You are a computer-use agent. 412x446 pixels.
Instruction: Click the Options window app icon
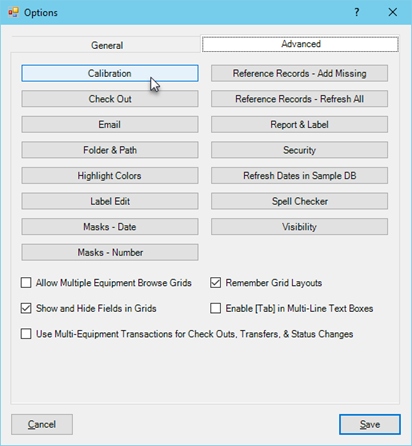point(13,12)
